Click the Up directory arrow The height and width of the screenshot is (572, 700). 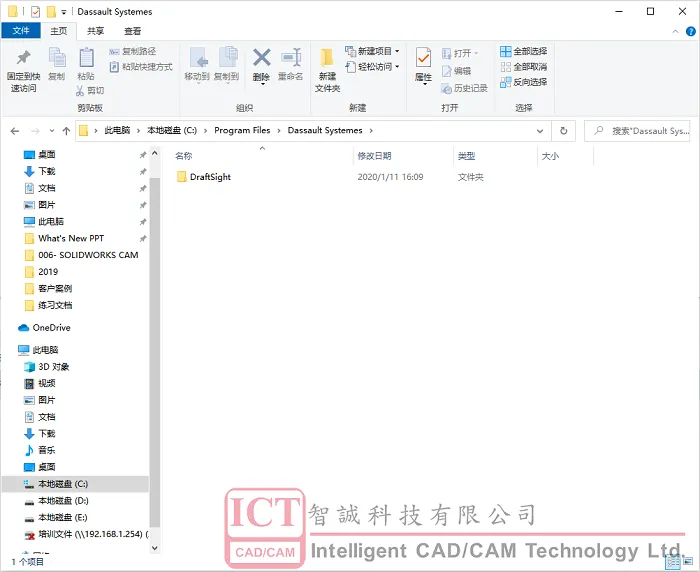coord(66,130)
